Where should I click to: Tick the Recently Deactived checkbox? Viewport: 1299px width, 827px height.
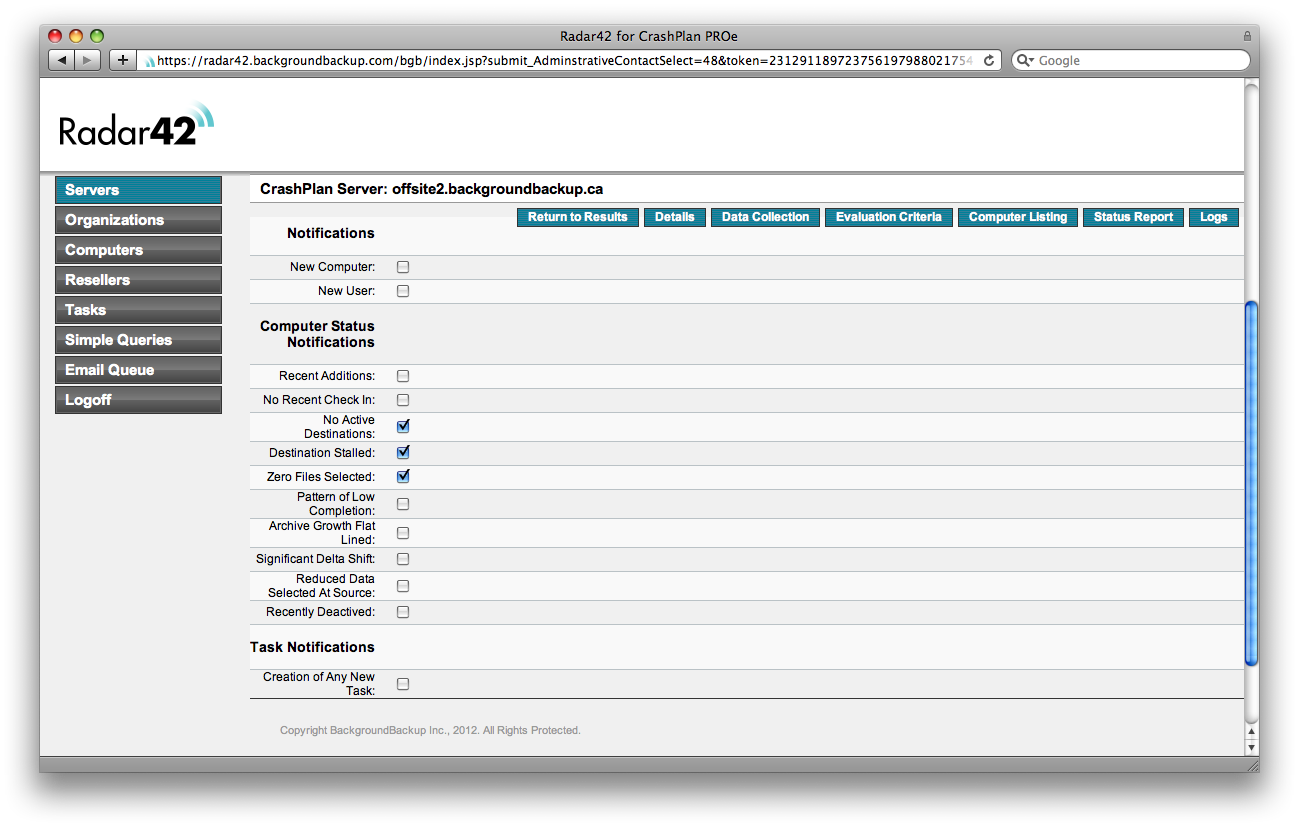click(x=403, y=612)
